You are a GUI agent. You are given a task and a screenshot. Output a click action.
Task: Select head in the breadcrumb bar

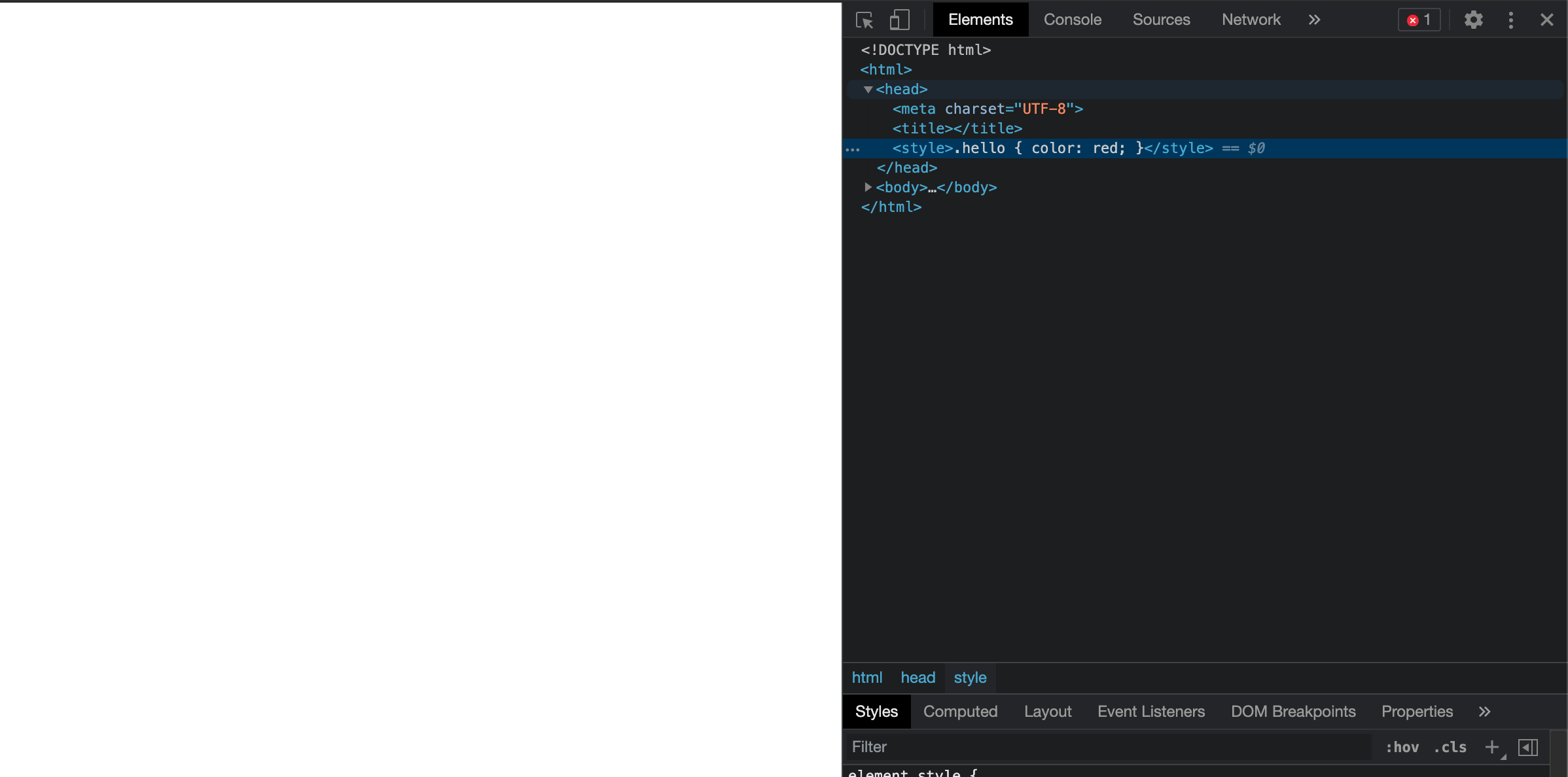[x=918, y=677]
